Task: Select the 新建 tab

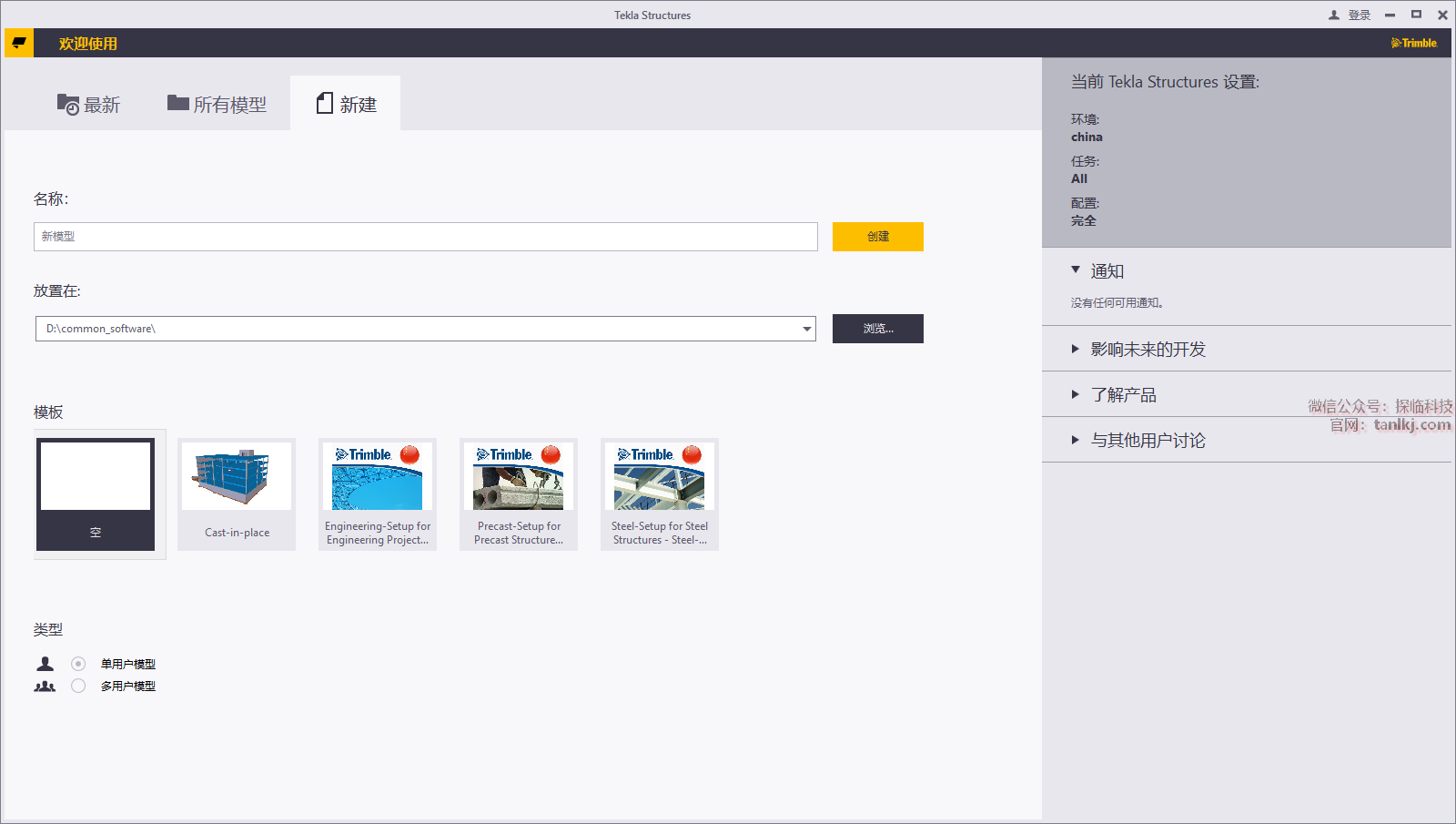Action: pos(346,105)
